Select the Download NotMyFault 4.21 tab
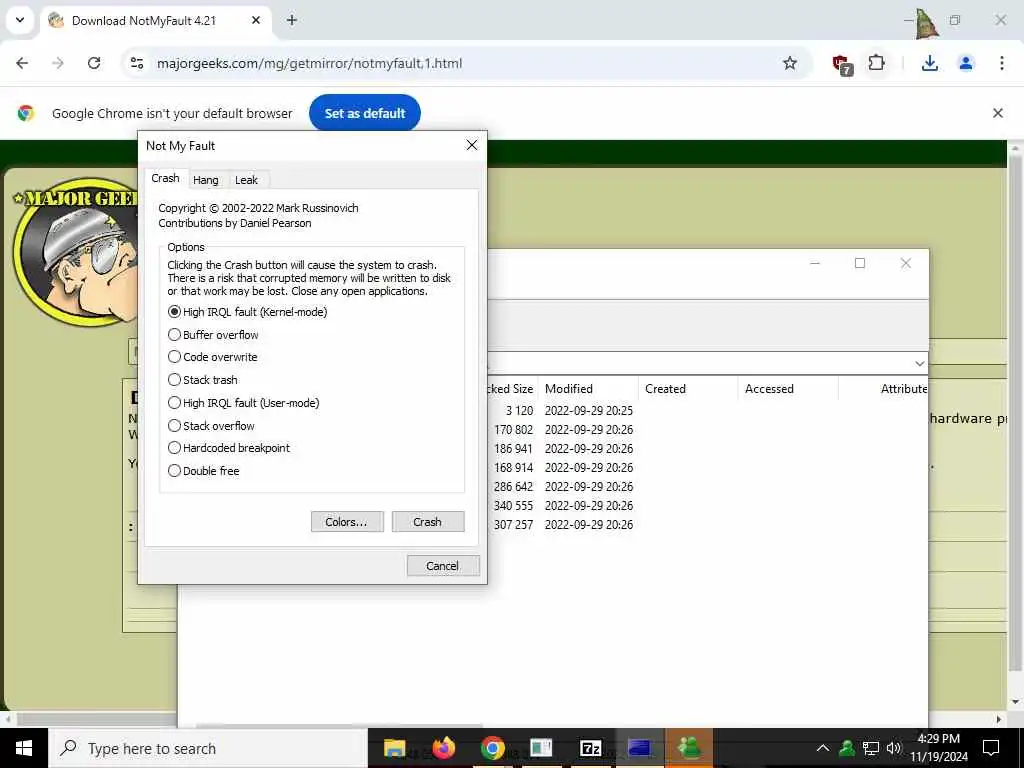Viewport: 1024px width, 768px height. [x=156, y=20]
